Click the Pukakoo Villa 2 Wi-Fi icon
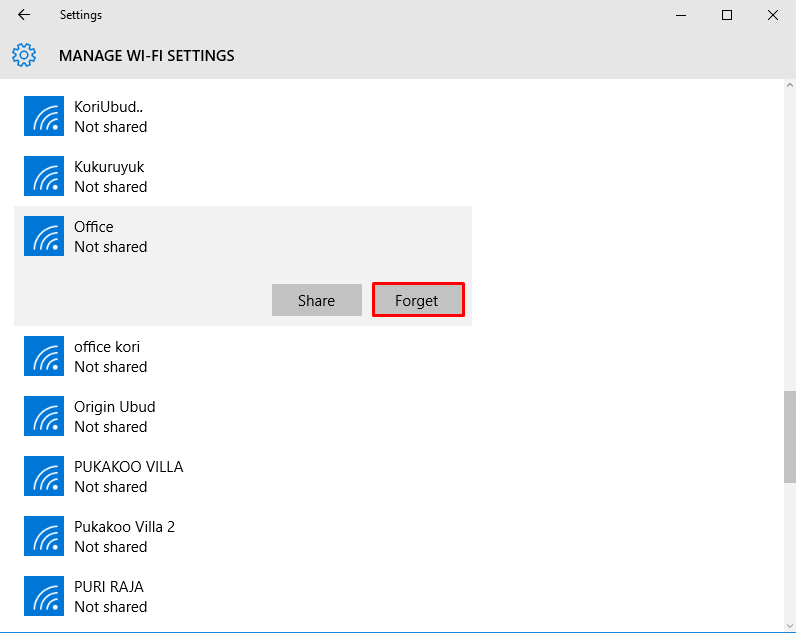The image size is (796, 633). click(x=44, y=536)
